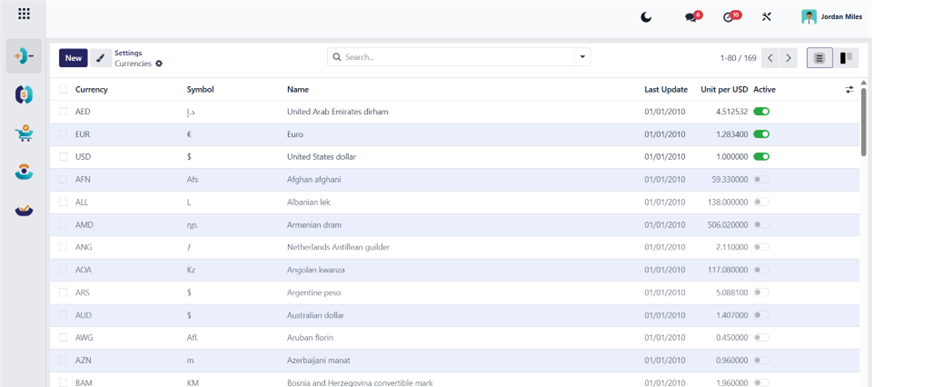Sort by Active column header

(x=764, y=90)
